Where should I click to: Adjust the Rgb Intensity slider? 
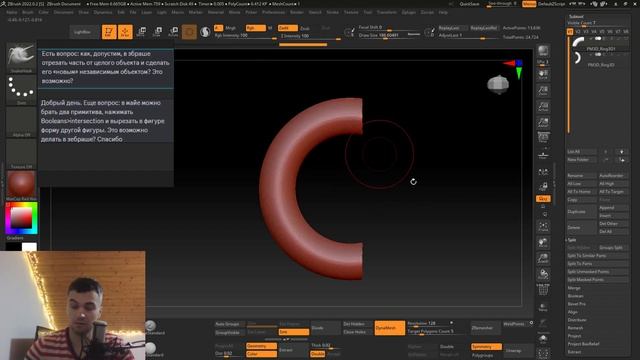tap(246, 36)
